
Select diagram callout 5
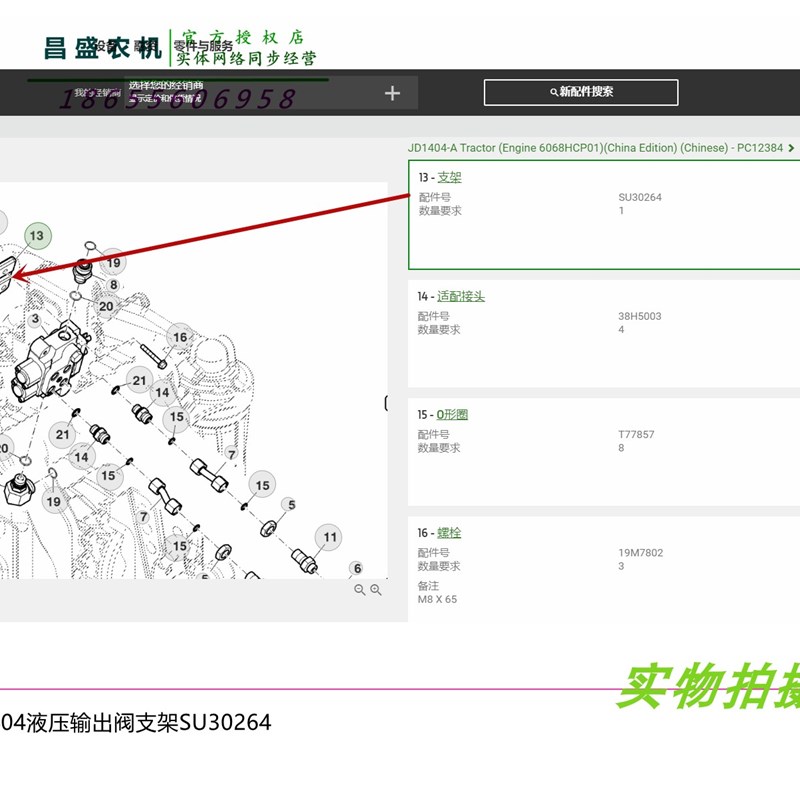291,505
